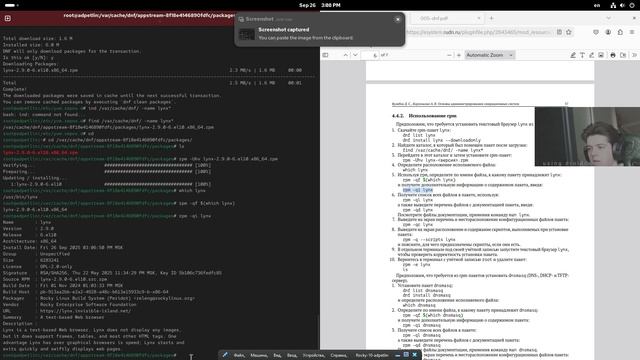The image size is (640, 360).
Task: Click the '/usr/bin/lynx' line in the terminal
Action: (20, 197)
